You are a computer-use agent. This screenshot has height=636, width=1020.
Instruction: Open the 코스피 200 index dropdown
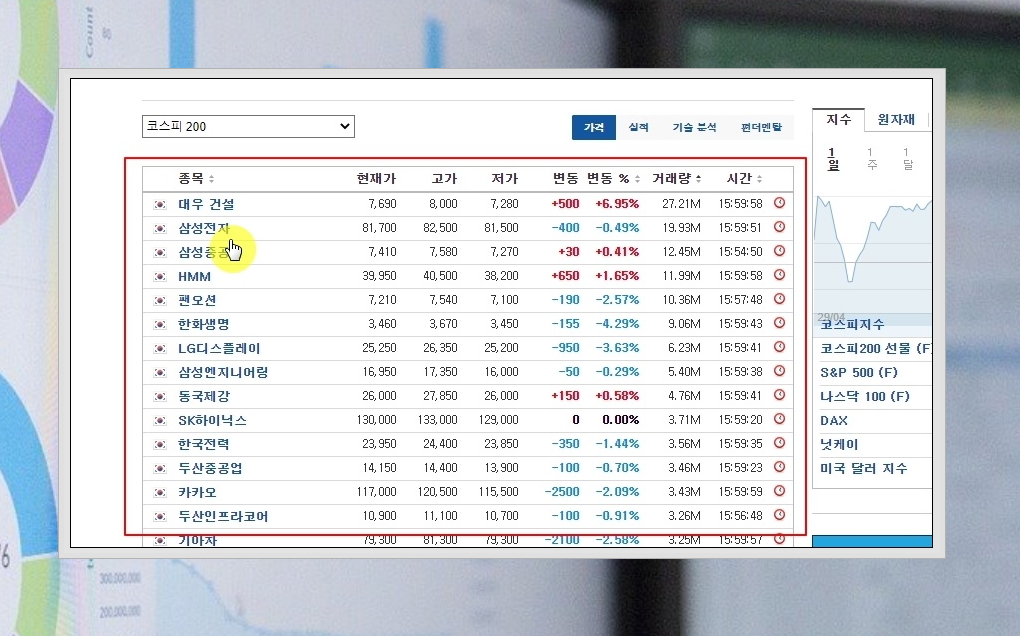coord(248,126)
